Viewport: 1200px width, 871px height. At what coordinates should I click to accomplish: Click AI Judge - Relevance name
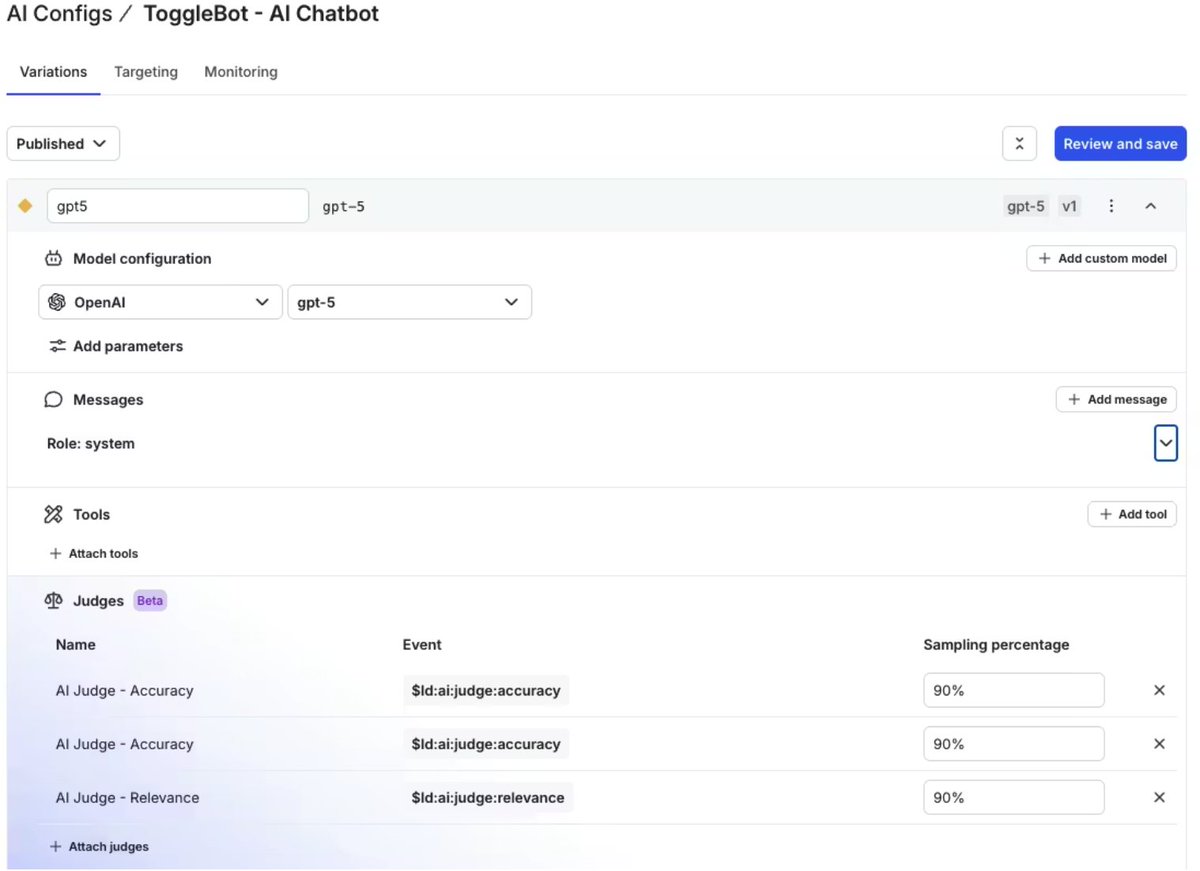(x=128, y=798)
